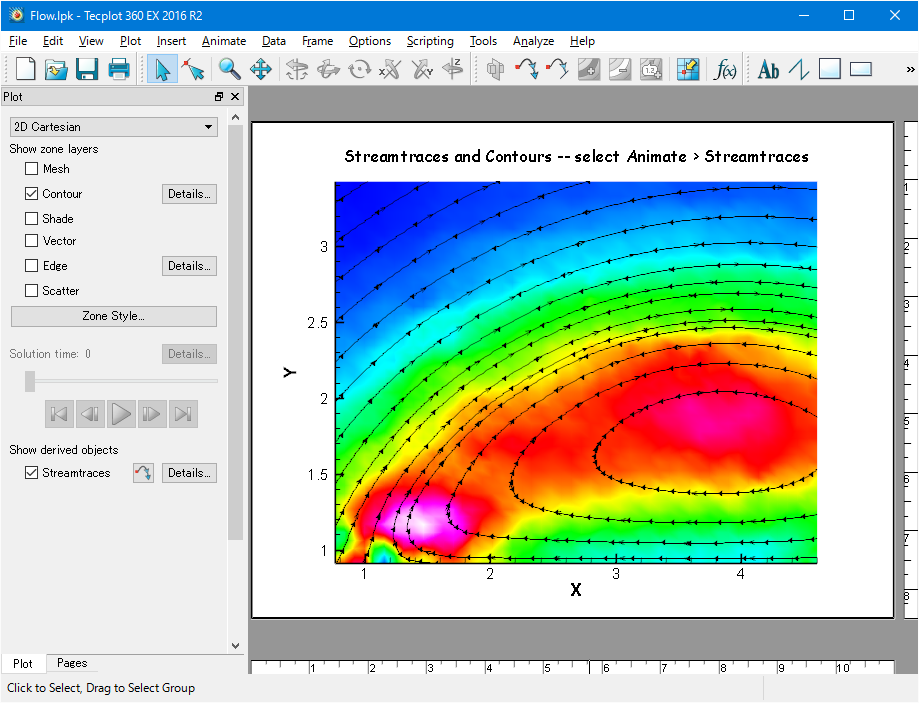Open Streamtraces Details button

(189, 473)
